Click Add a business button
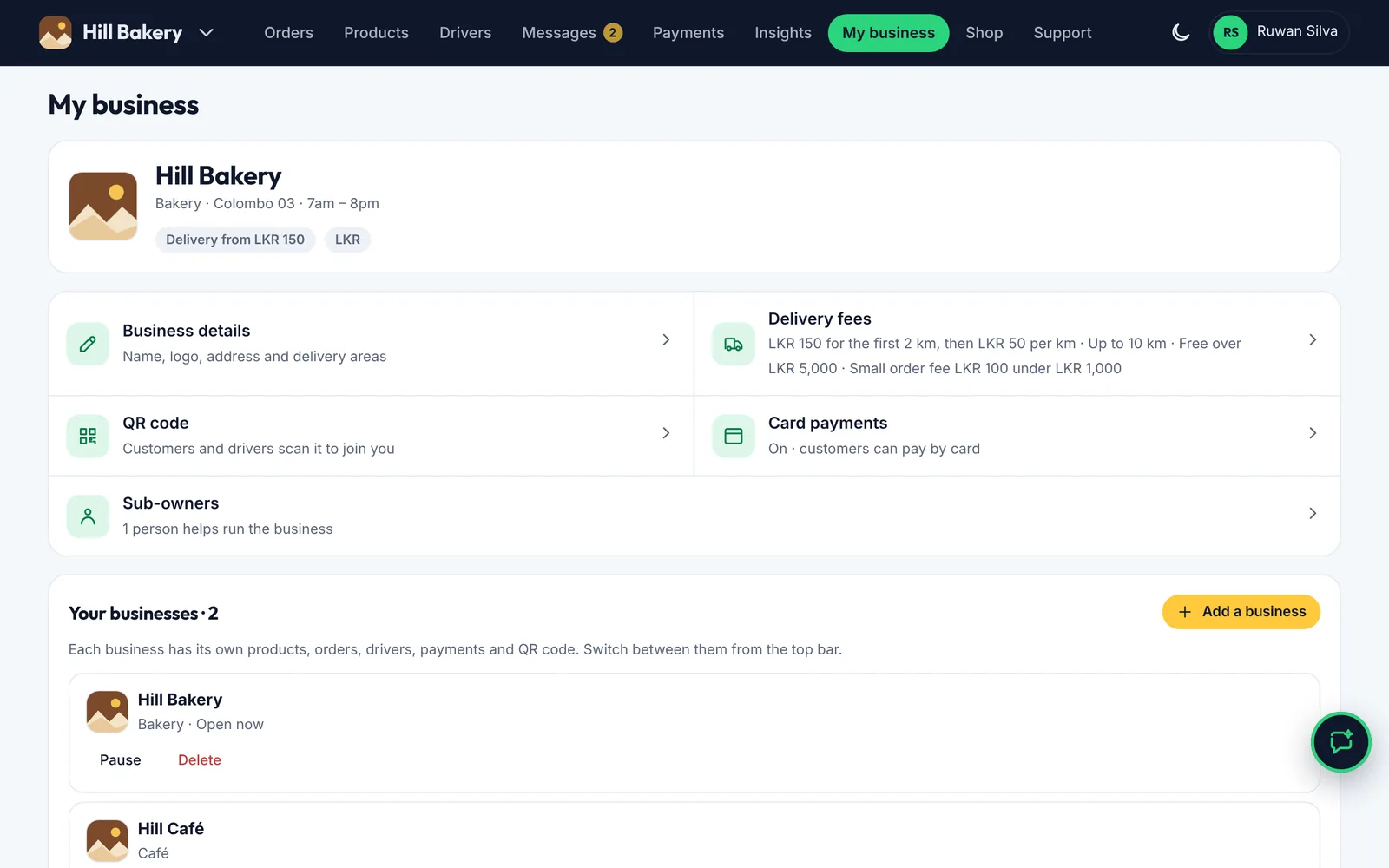This screenshot has width=1389, height=868. (x=1241, y=612)
